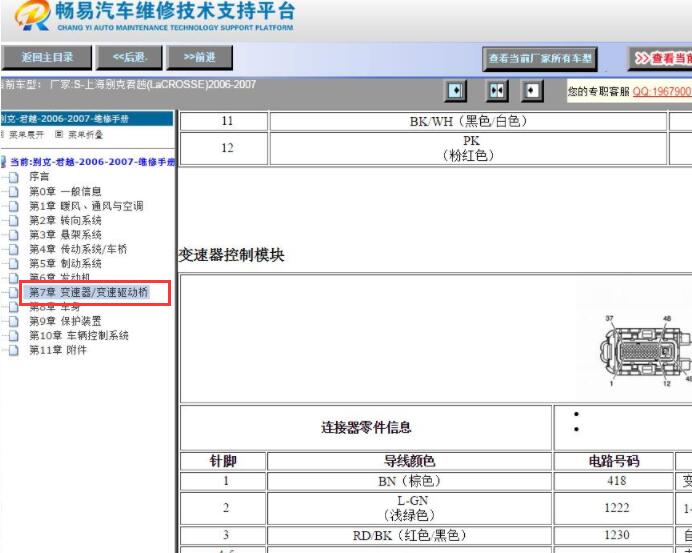This screenshot has width=692, height=553.
Task: Open 第9章 保护装置
Action: click(65, 321)
